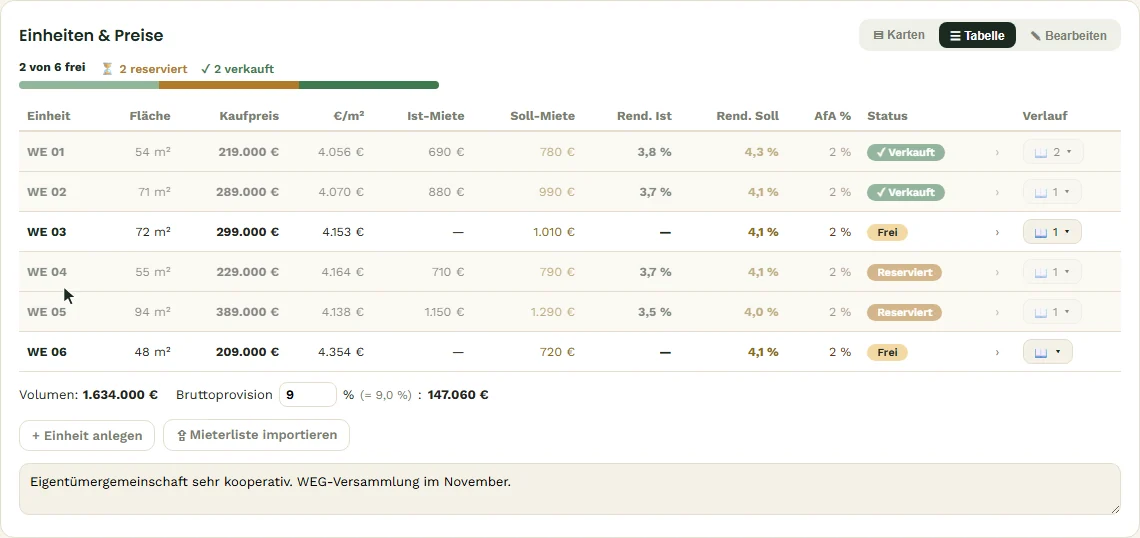Click the checkmark verkauft legend
Viewport: 1140px width, 538px height.
[x=237, y=69]
